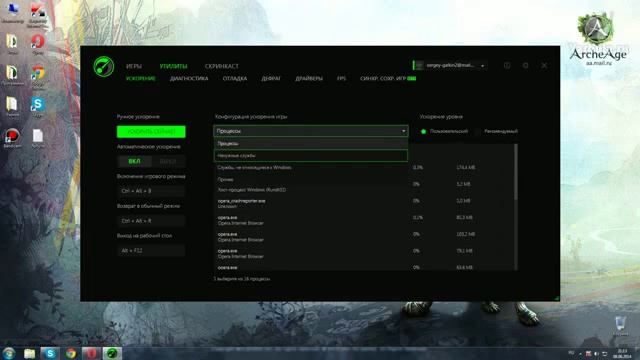Select the Рекомендуемый radio button
The width and height of the screenshot is (640, 360).
point(478,131)
